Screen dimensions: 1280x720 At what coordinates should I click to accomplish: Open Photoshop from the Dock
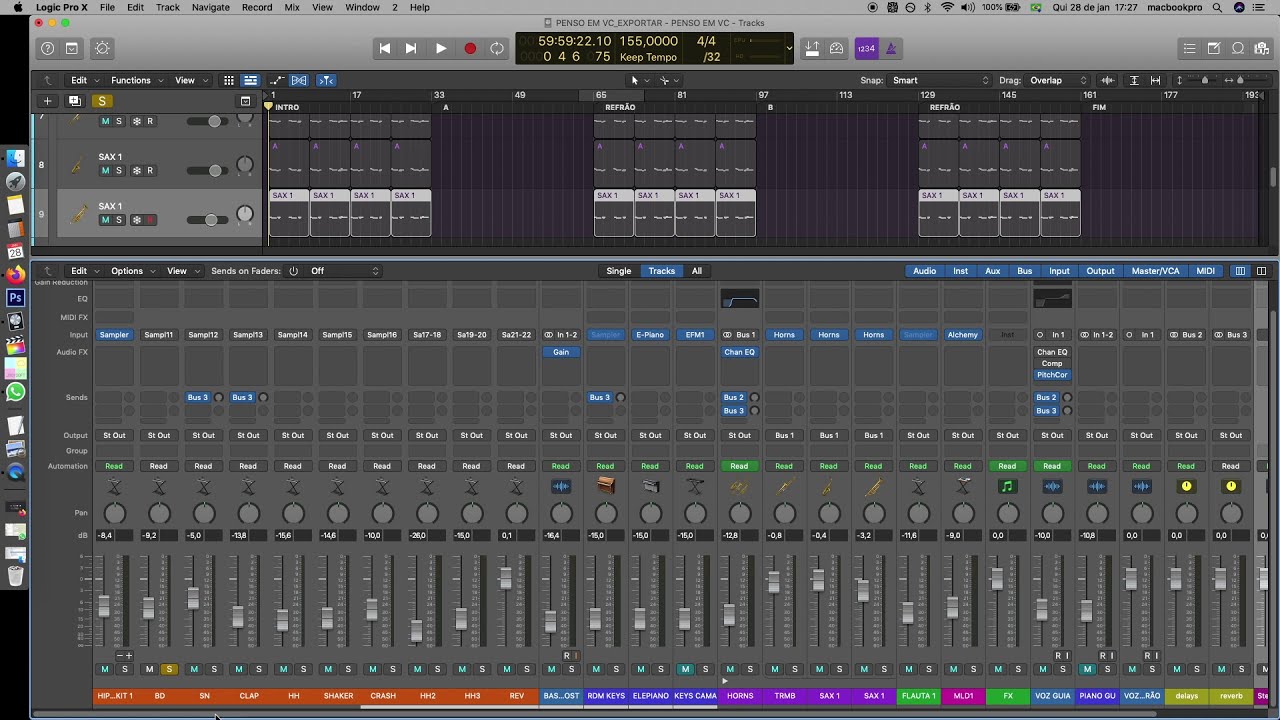click(x=15, y=297)
